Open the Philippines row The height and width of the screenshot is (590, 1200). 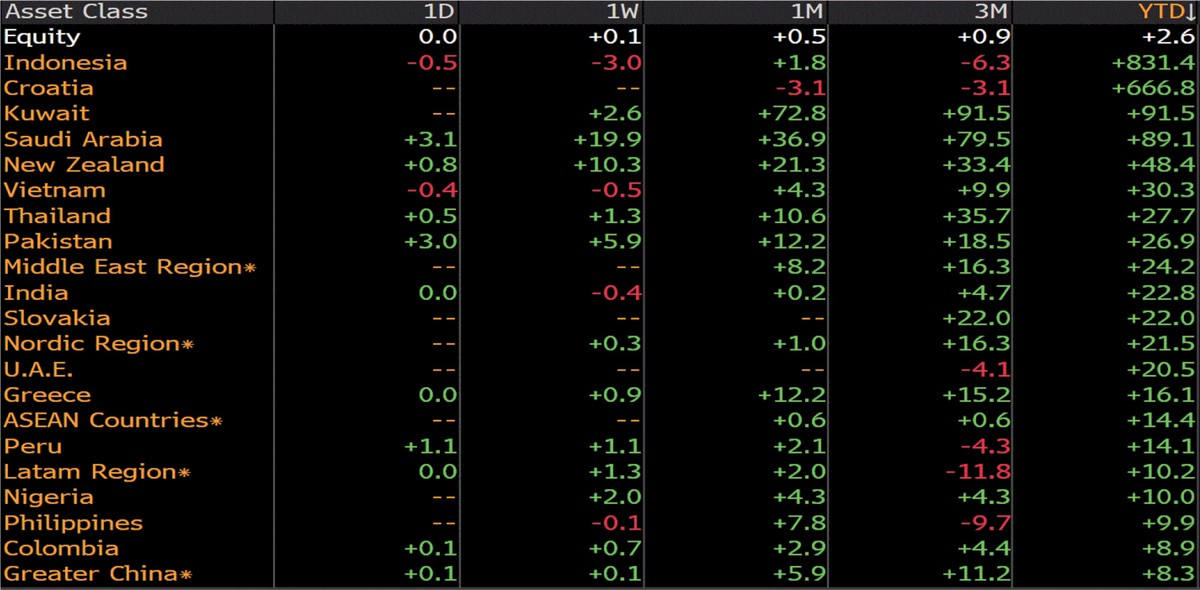click(x=73, y=523)
